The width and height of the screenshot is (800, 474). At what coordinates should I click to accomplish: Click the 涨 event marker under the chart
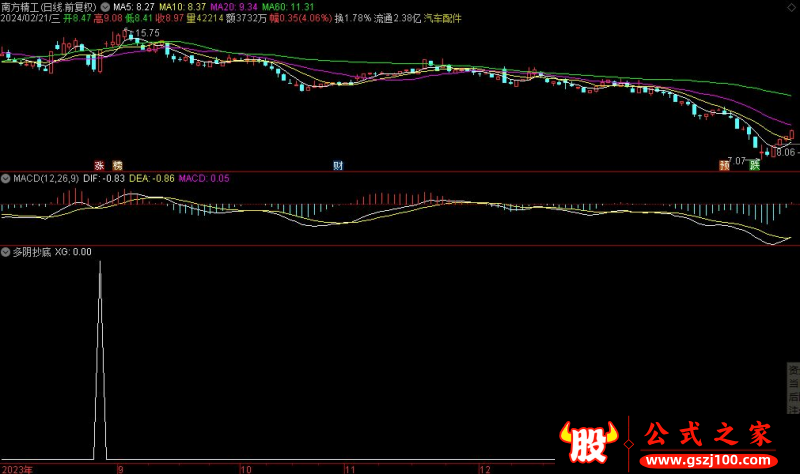(x=99, y=165)
